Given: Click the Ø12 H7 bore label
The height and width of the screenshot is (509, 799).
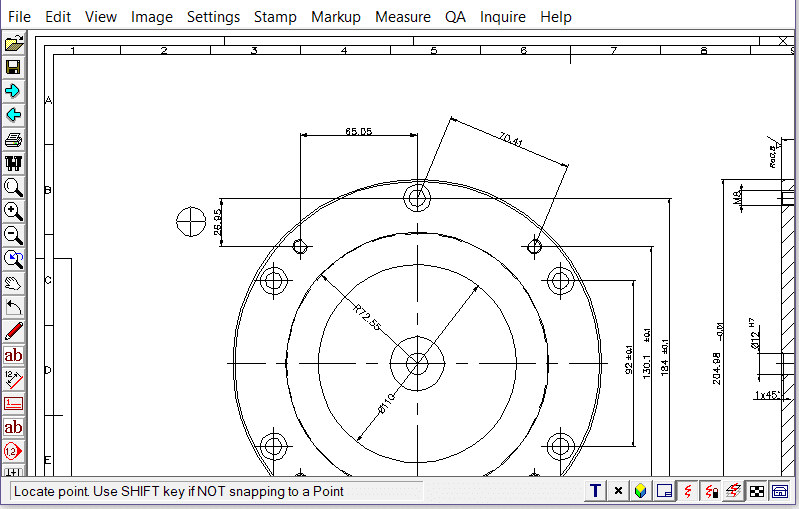Looking at the screenshot, I should pos(755,335).
